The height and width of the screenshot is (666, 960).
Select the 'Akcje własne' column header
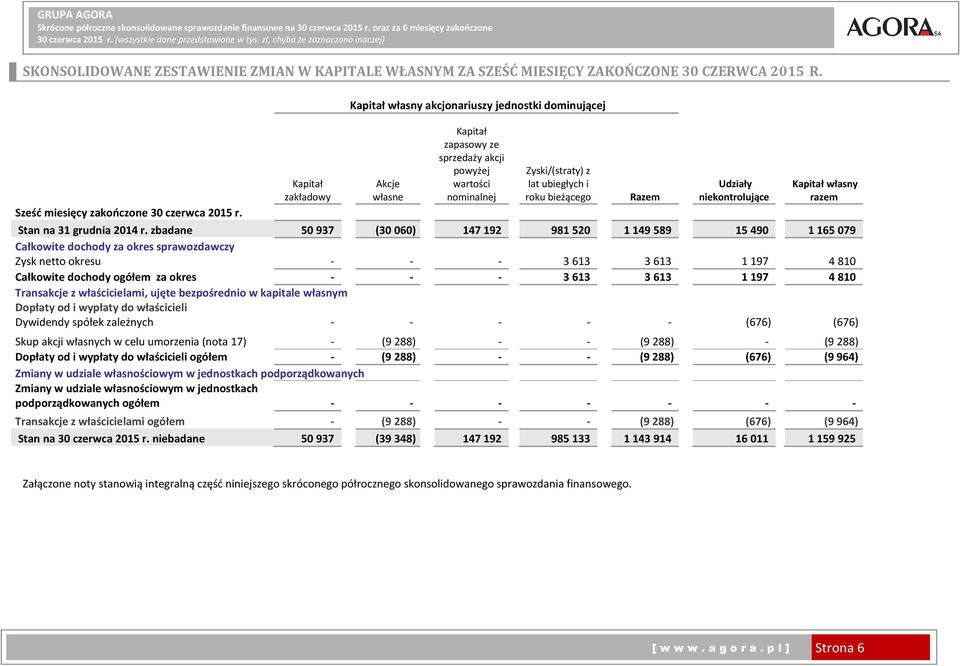click(x=388, y=190)
